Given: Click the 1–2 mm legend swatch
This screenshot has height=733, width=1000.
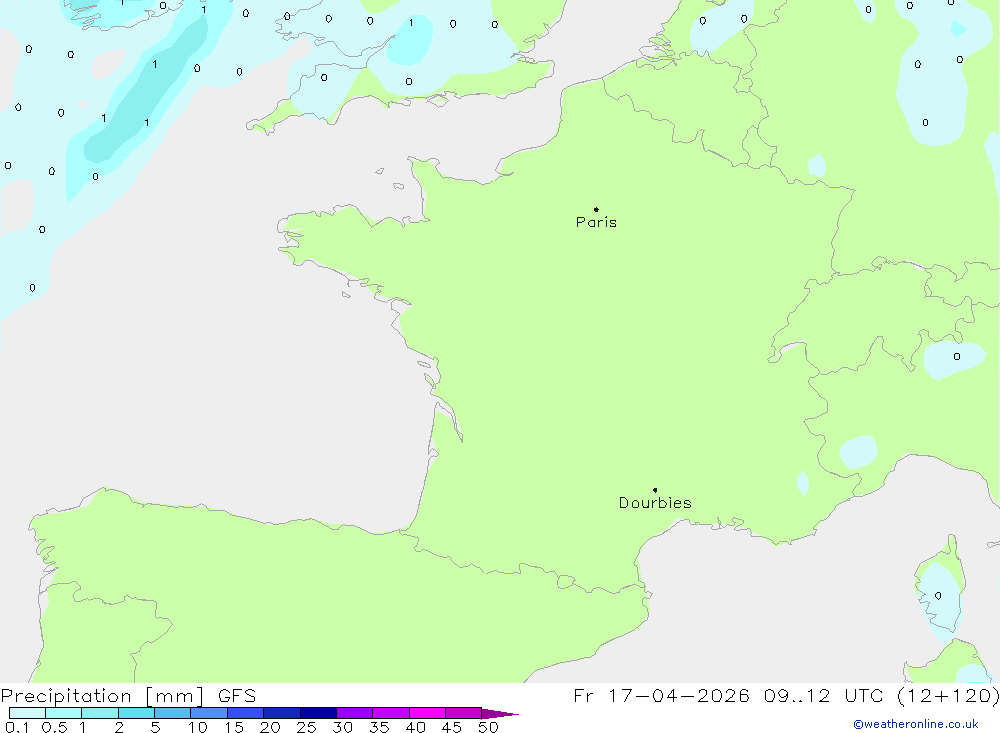Looking at the screenshot, I should pos(100,713).
